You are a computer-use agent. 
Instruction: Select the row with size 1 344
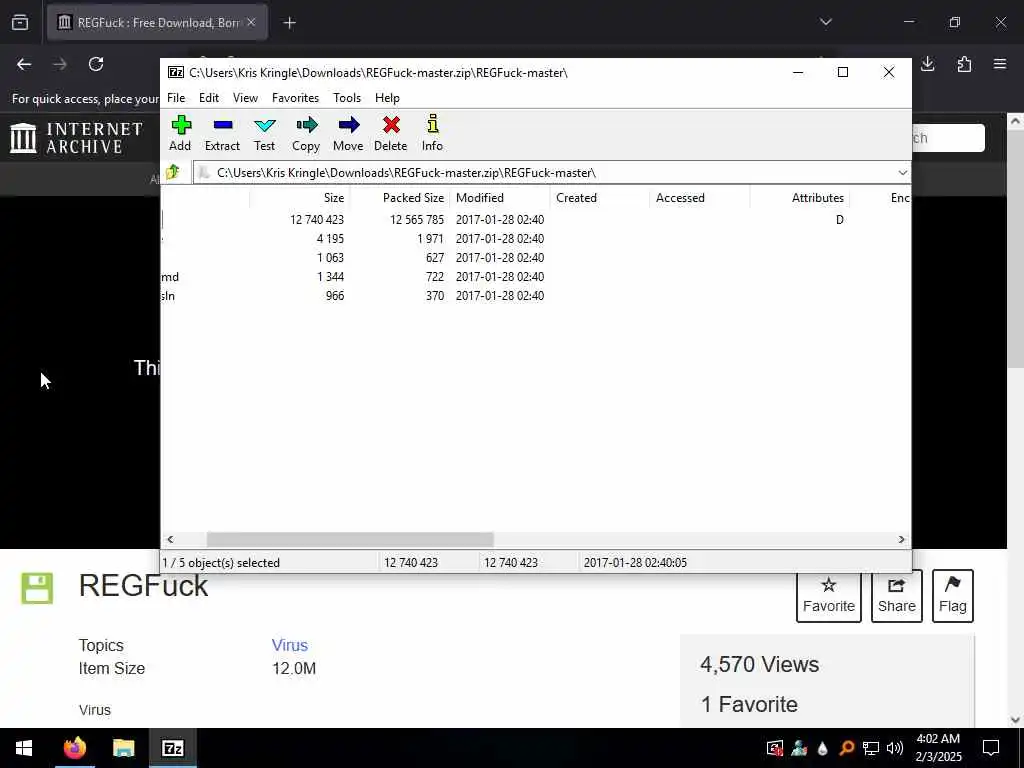pos(536,276)
